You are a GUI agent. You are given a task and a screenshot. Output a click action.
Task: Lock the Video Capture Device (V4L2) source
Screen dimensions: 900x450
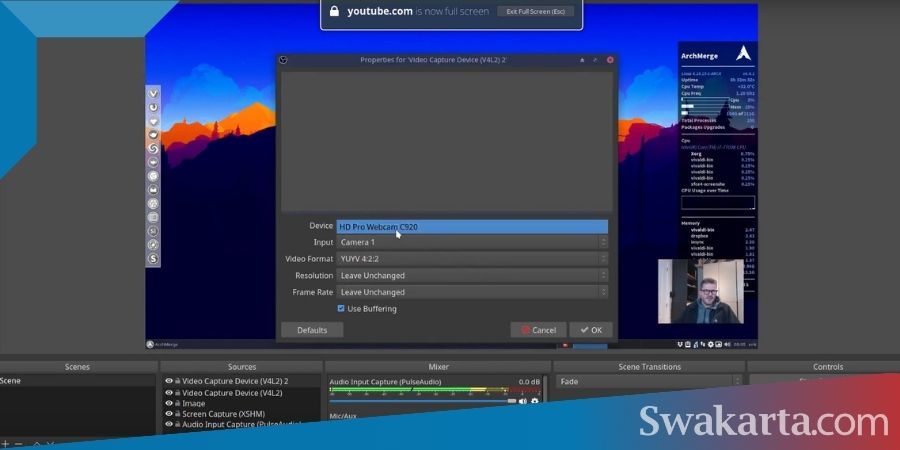click(177, 393)
